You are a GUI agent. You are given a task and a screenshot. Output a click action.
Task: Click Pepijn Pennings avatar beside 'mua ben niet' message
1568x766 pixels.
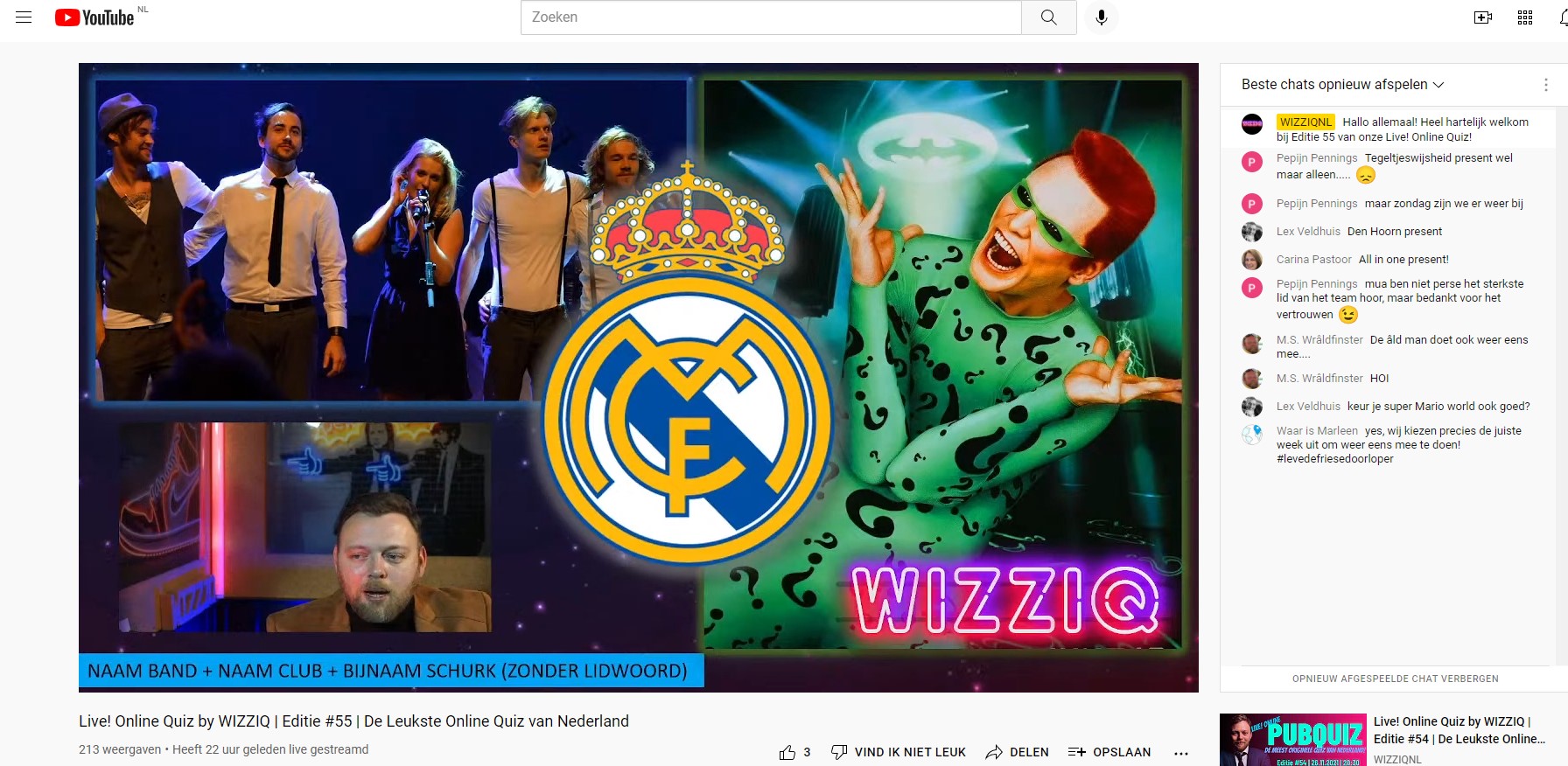1252,287
